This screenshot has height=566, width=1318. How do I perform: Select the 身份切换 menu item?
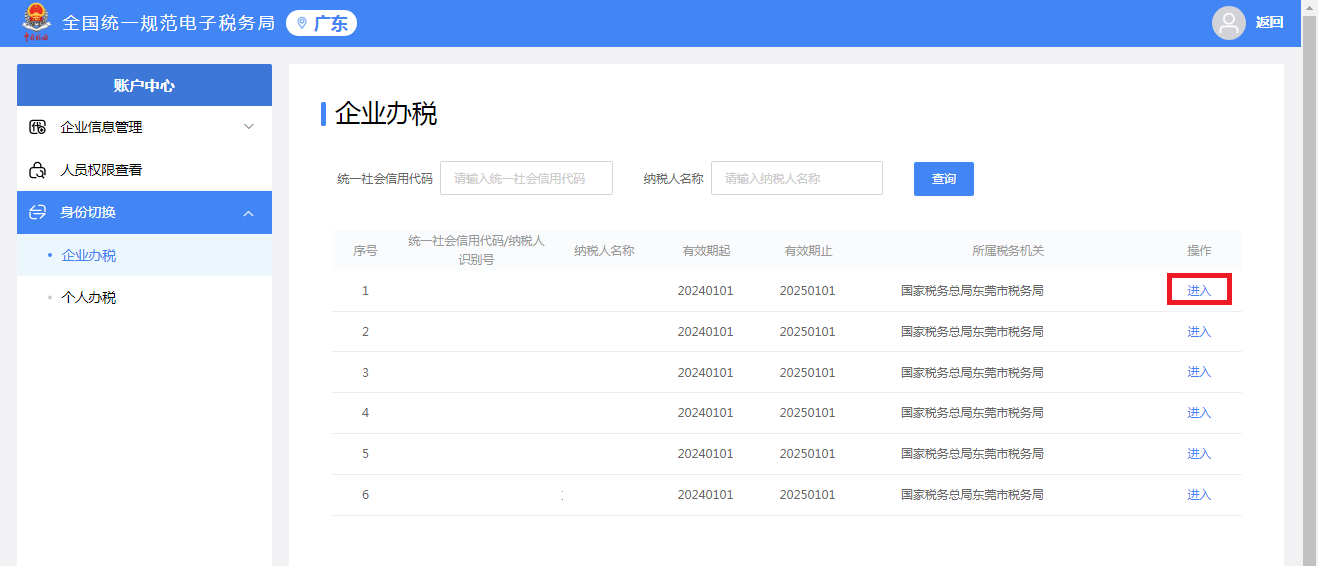click(x=144, y=213)
